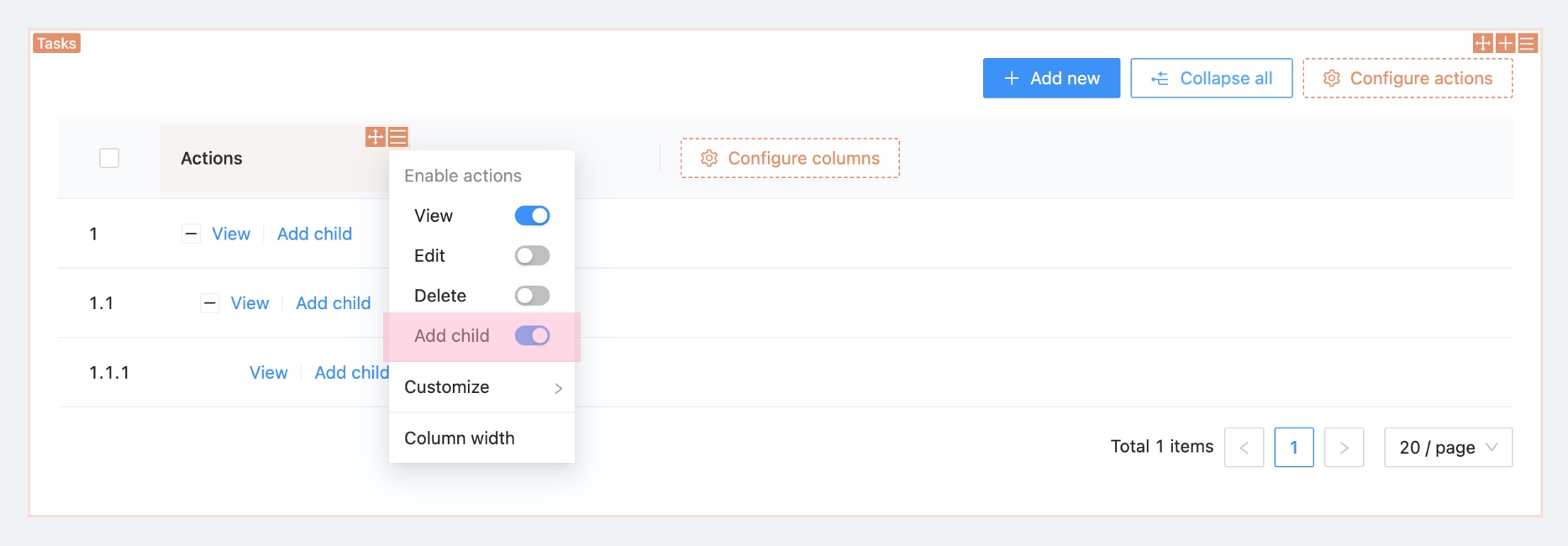Image resolution: width=1568 pixels, height=546 pixels.
Task: Enable the Edit action toggle
Action: tap(532, 255)
